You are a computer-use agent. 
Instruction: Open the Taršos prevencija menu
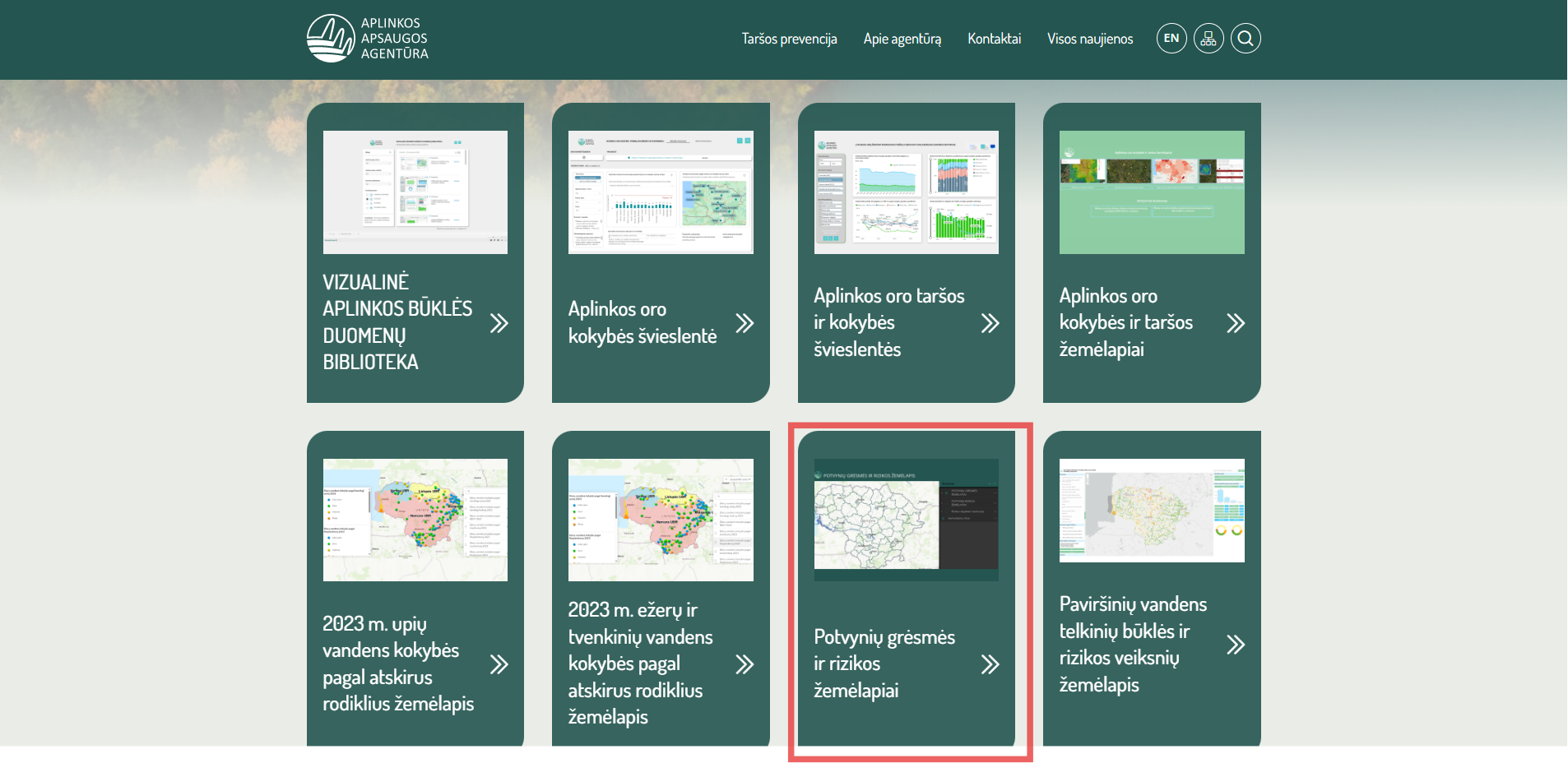tap(789, 39)
